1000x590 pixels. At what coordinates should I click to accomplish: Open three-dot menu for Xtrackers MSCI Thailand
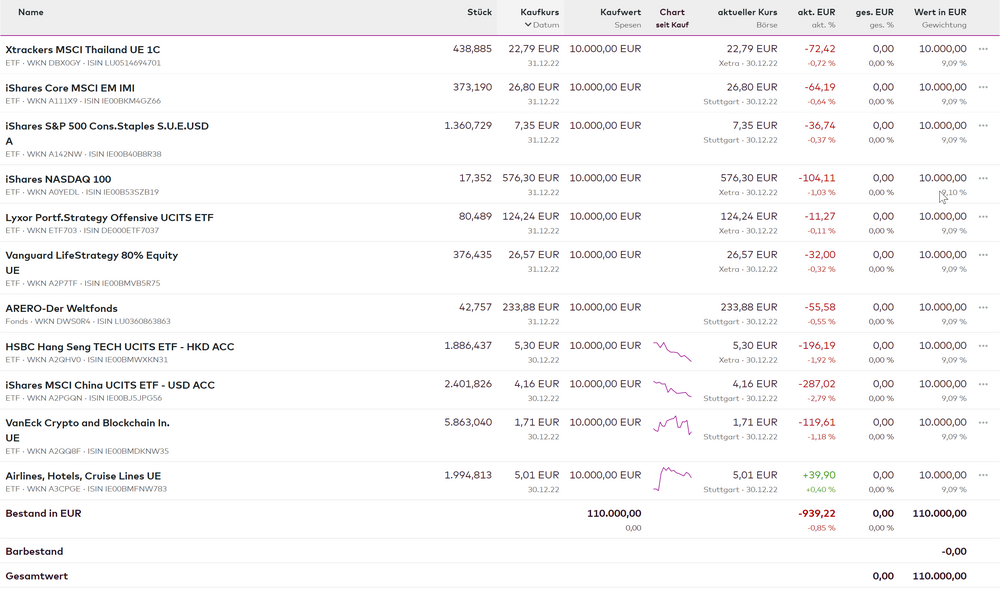coord(983,49)
